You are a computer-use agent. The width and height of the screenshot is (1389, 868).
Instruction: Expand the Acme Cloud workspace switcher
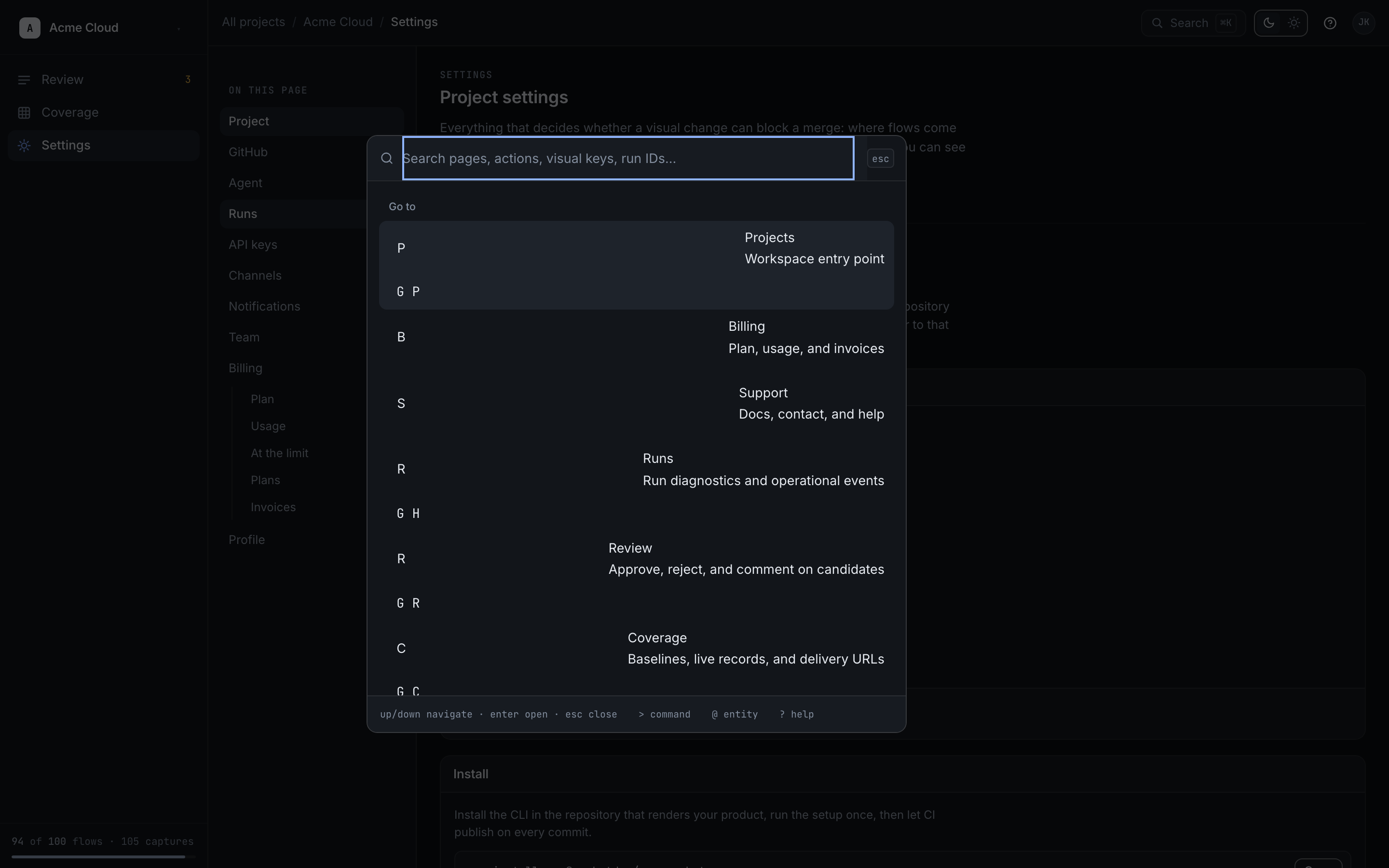click(x=178, y=28)
